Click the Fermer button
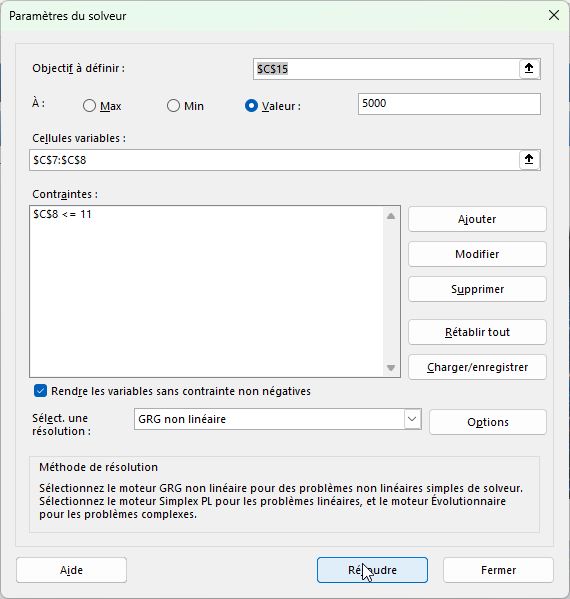Viewport: 570px width, 599px height. (498, 570)
